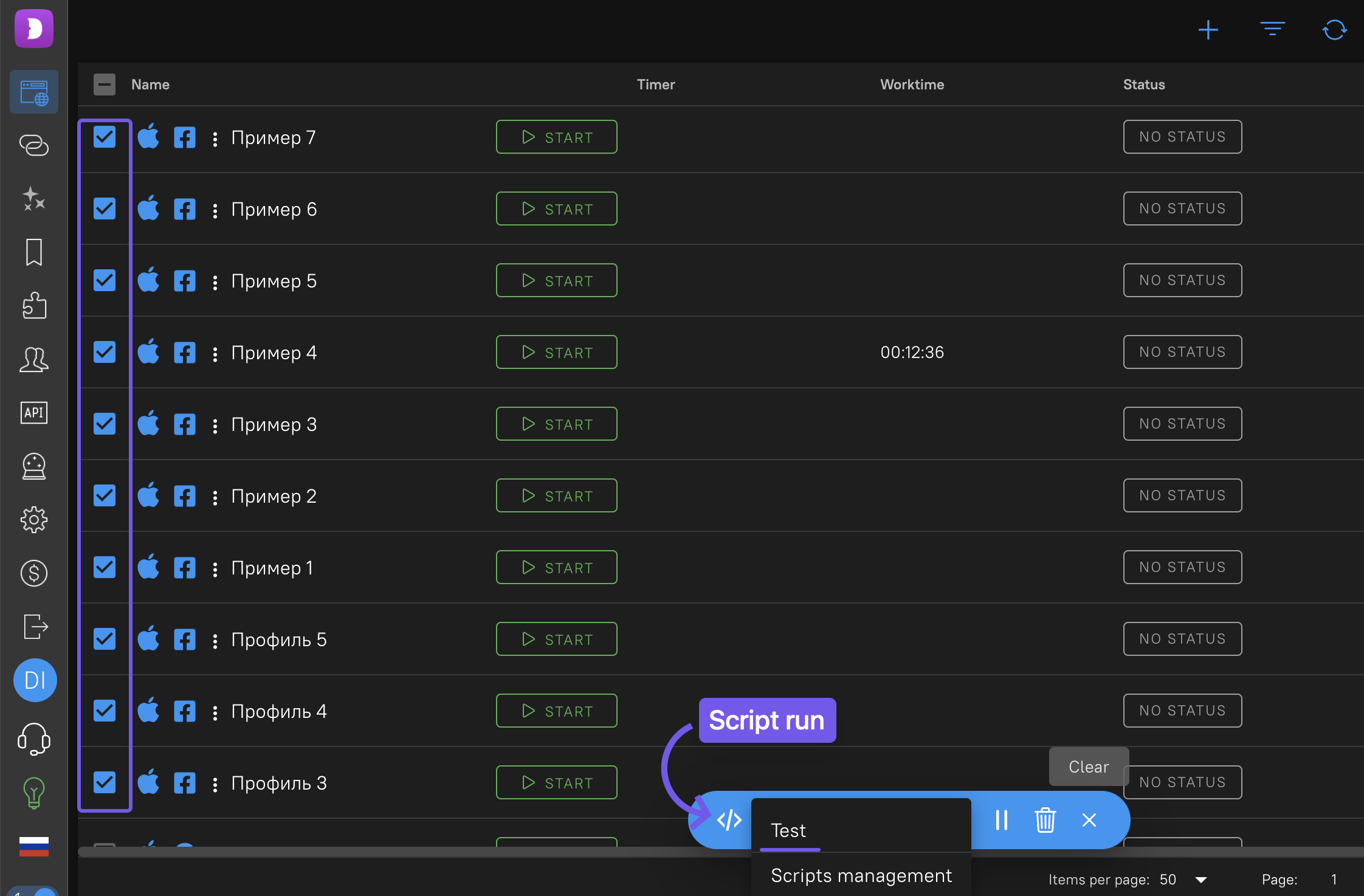
Task: Click the dollar/billing icon in sidebar
Action: pyautogui.click(x=33, y=573)
